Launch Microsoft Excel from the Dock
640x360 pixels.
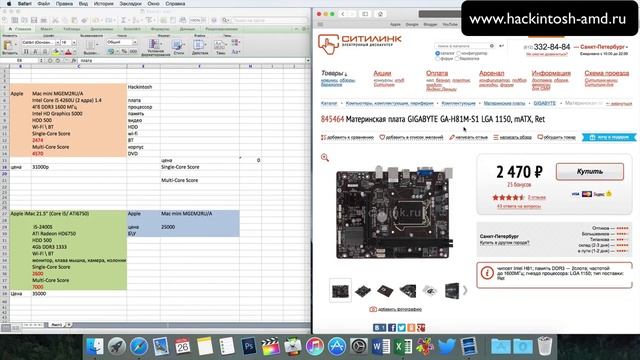pos(403,347)
